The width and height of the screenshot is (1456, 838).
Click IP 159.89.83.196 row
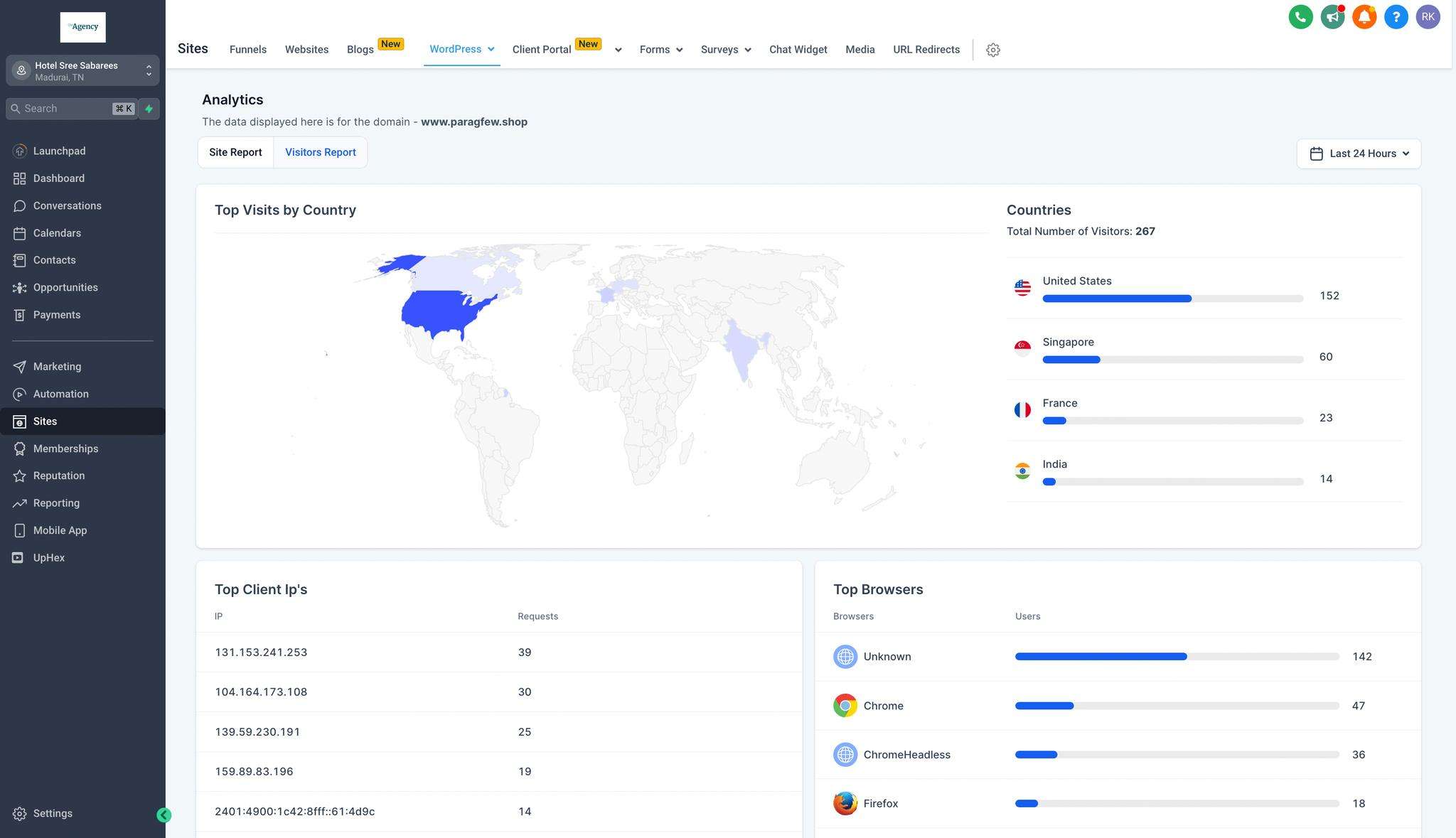[499, 772]
